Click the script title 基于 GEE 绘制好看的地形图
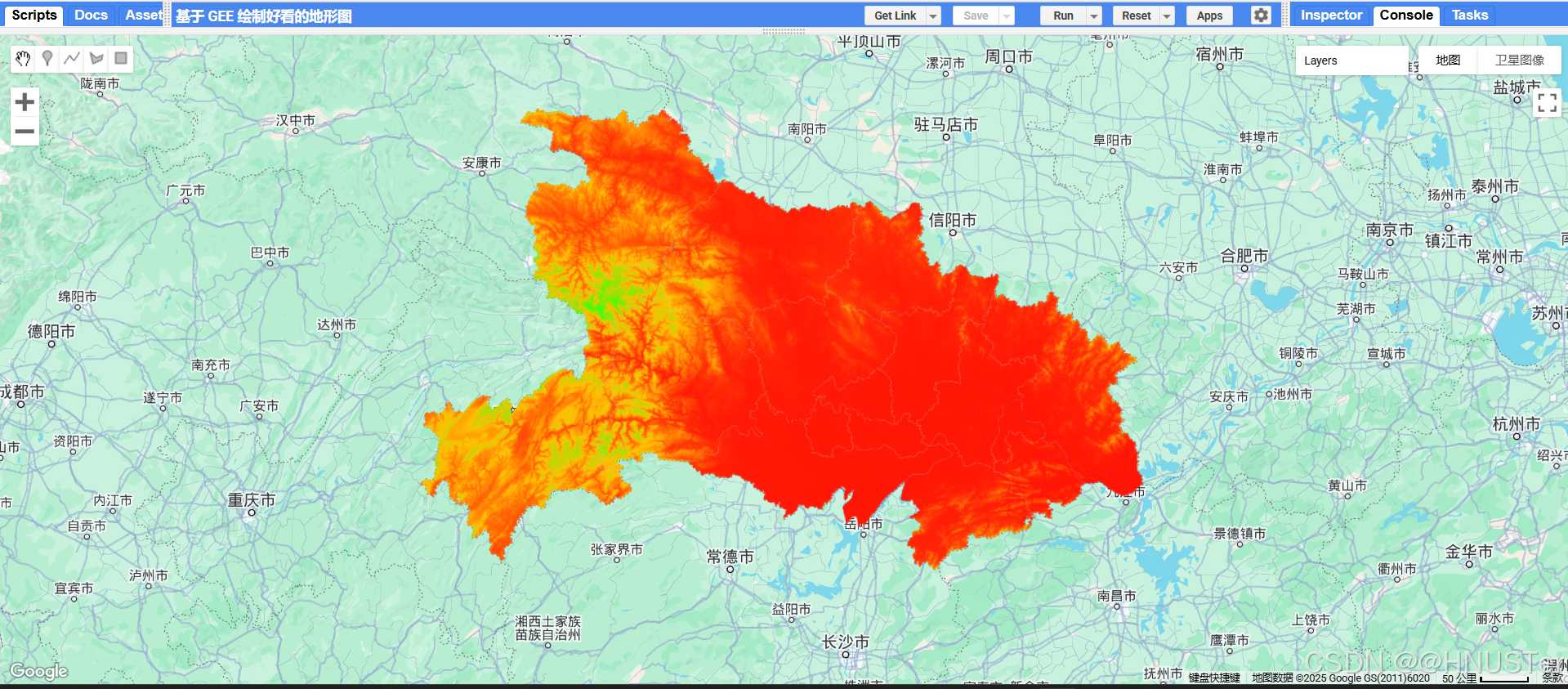 point(263,16)
